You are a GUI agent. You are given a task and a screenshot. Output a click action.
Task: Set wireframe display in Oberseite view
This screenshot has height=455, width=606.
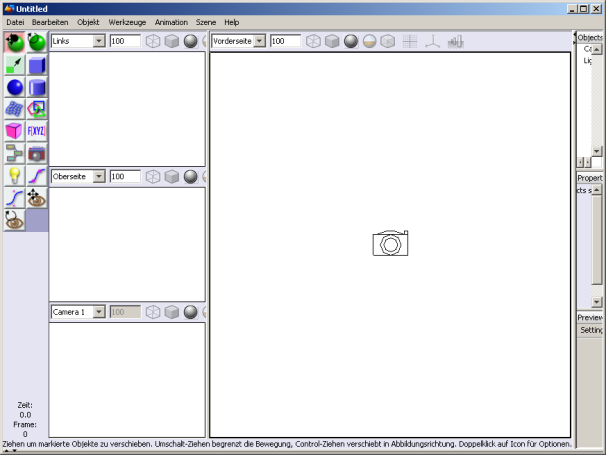(x=153, y=177)
